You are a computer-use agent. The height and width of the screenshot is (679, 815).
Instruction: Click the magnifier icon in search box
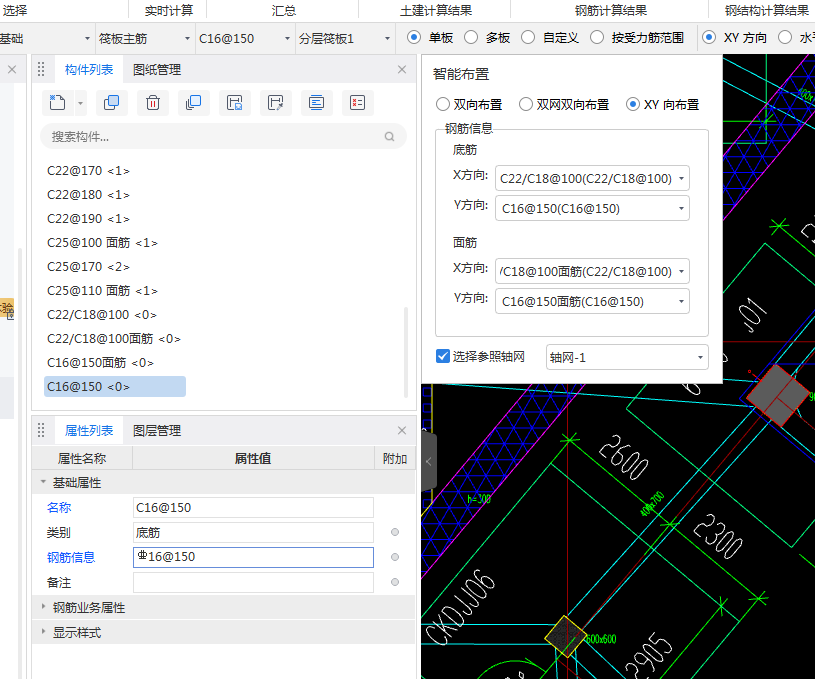tap(389, 137)
